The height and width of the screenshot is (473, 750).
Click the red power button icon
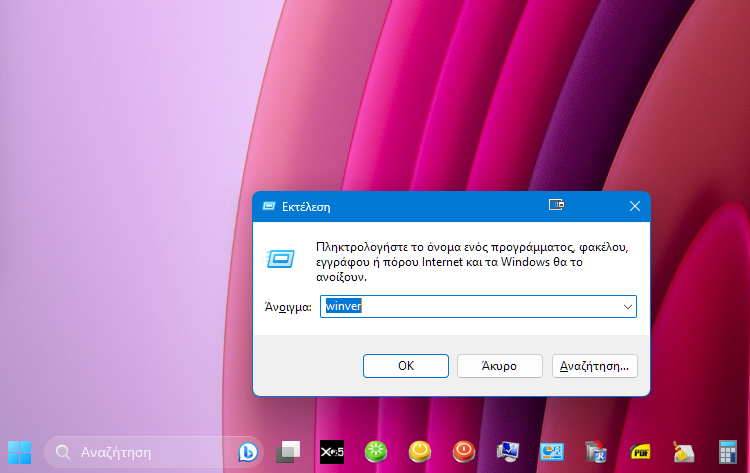(464, 452)
